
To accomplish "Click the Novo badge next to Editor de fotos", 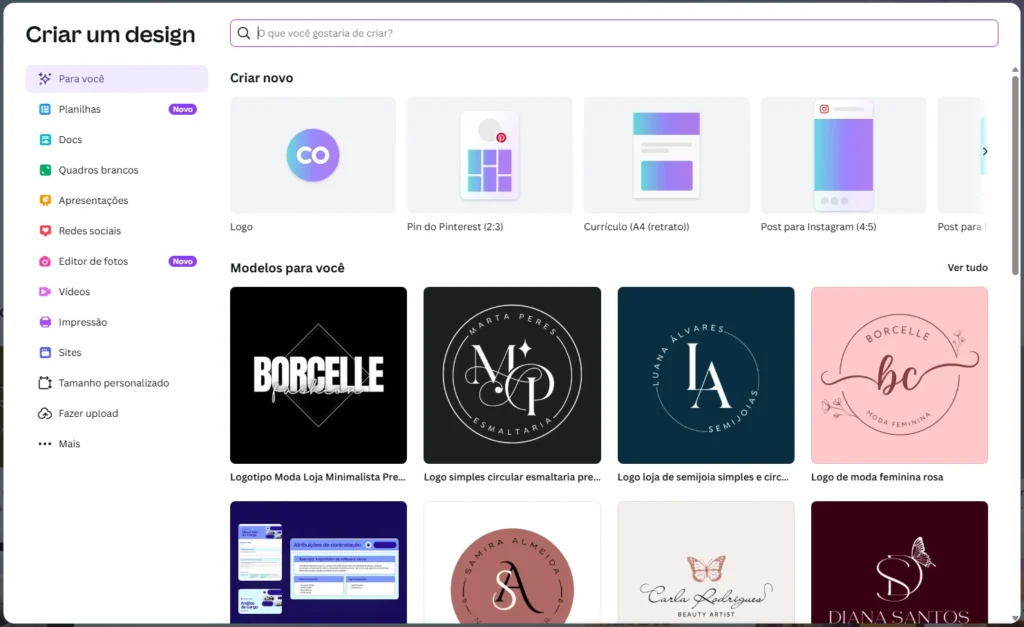I will [x=183, y=261].
